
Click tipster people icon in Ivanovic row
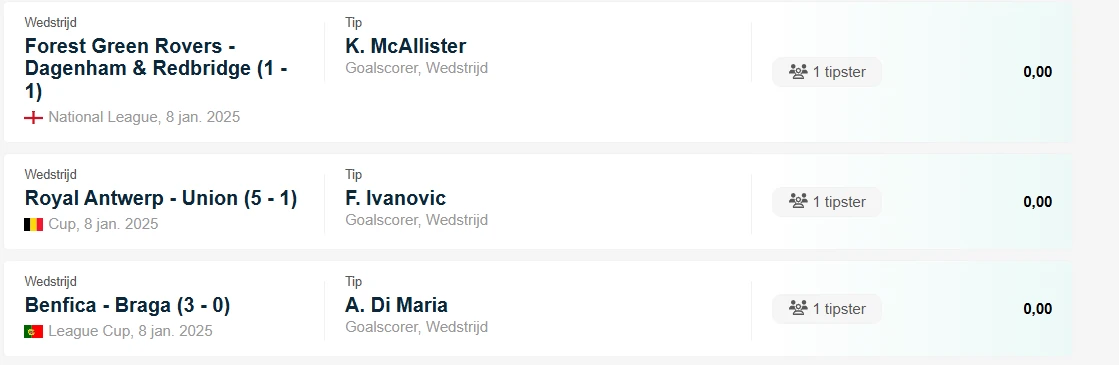[798, 201]
